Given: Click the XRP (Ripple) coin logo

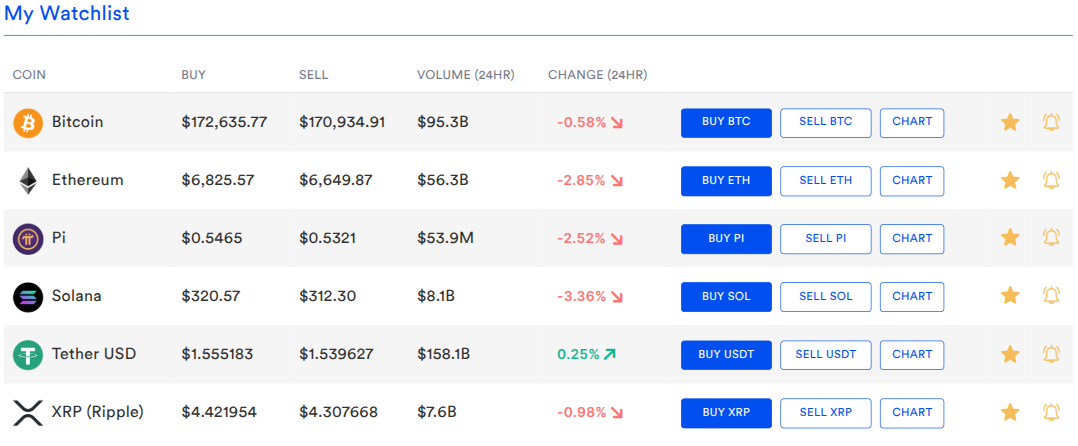Looking at the screenshot, I should coord(28,413).
